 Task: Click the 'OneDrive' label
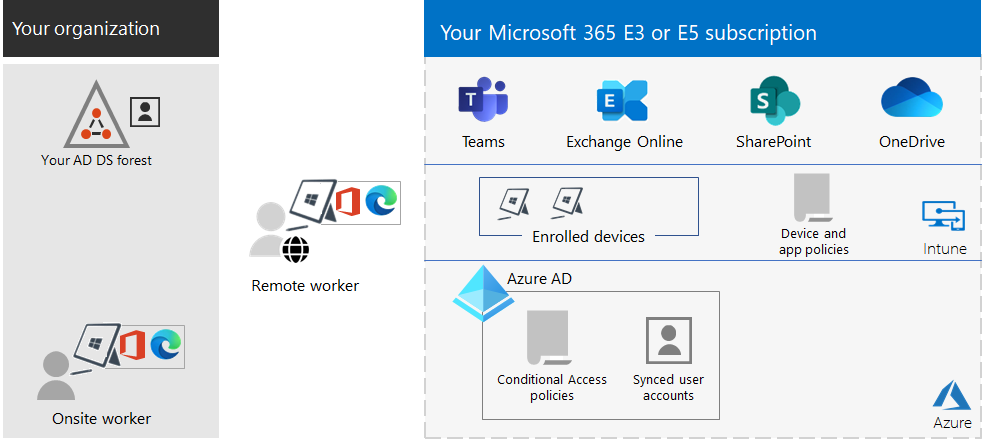(912, 142)
